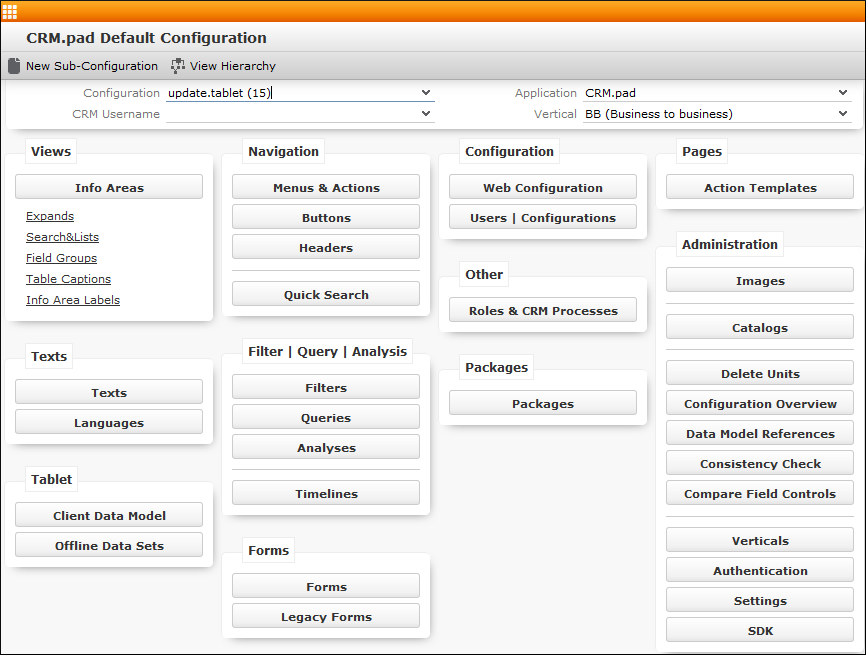Click the View Hierarchy tree icon
The height and width of the screenshot is (655, 866).
pos(178,66)
